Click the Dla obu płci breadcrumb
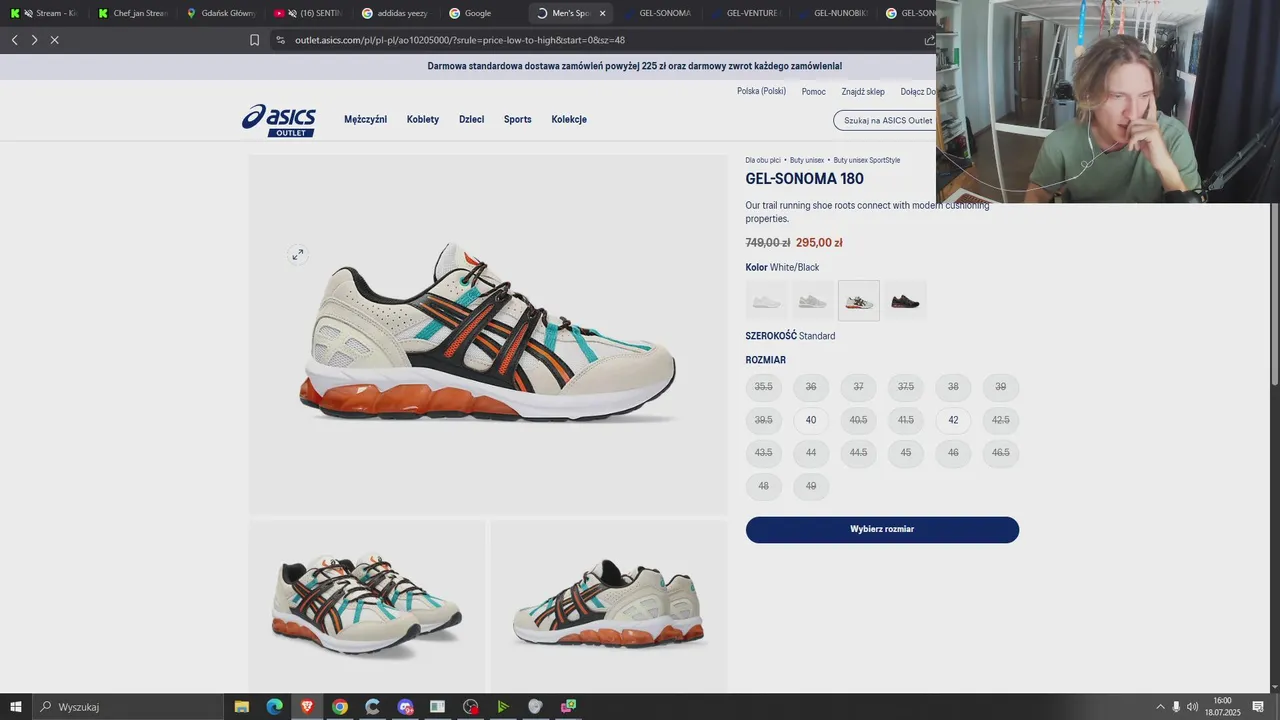This screenshot has width=1280, height=720. point(763,160)
